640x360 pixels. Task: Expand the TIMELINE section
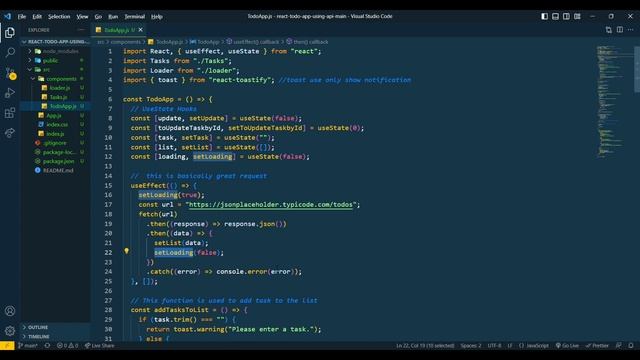click(56, 336)
